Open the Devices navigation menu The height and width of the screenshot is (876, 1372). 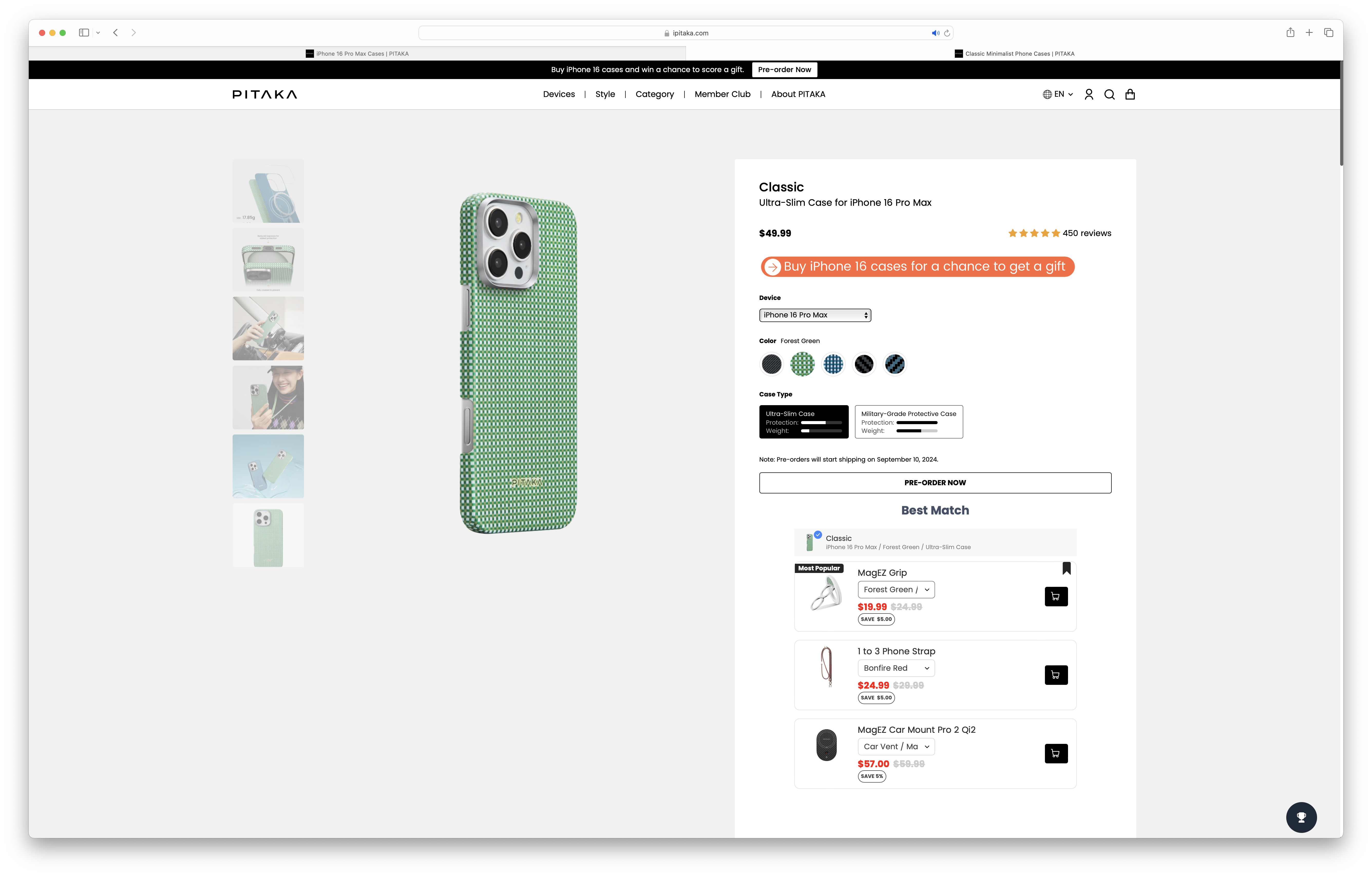click(x=558, y=94)
